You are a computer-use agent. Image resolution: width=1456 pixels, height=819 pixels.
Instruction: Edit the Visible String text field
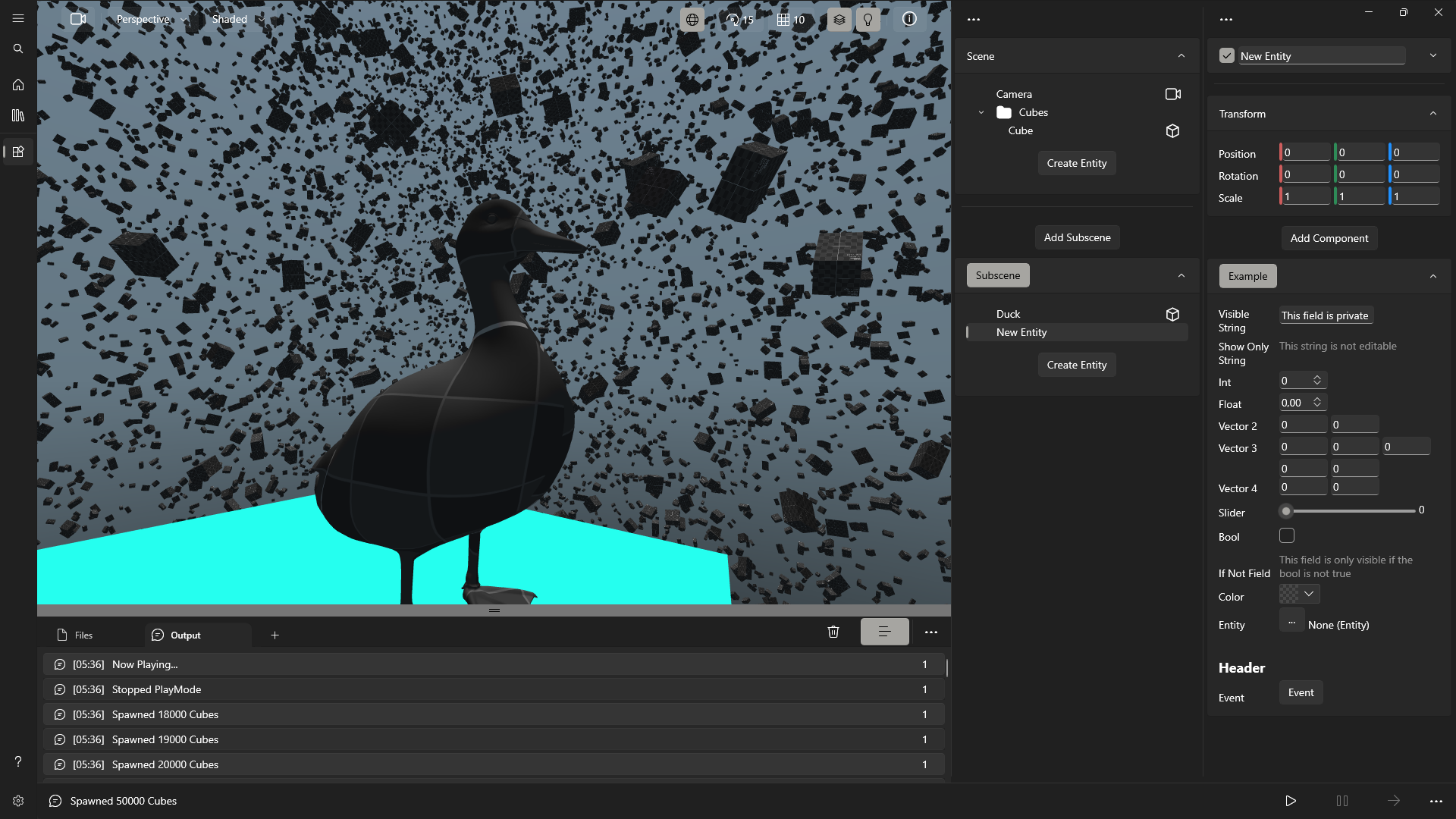click(x=1325, y=315)
